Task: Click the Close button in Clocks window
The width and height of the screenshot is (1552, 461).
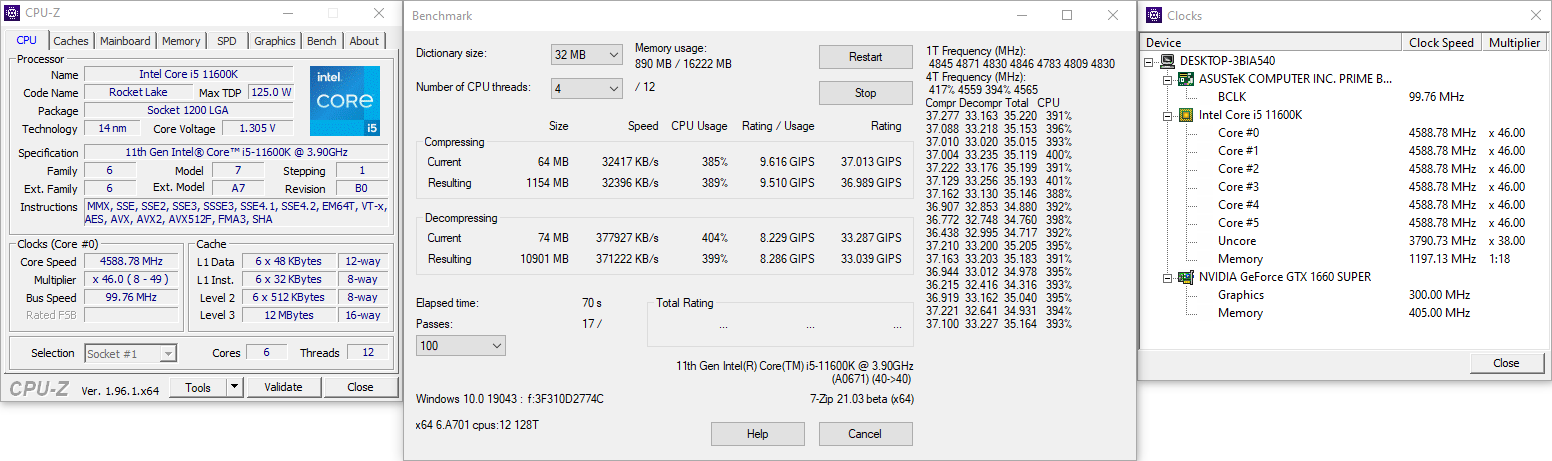Action: [1506, 363]
